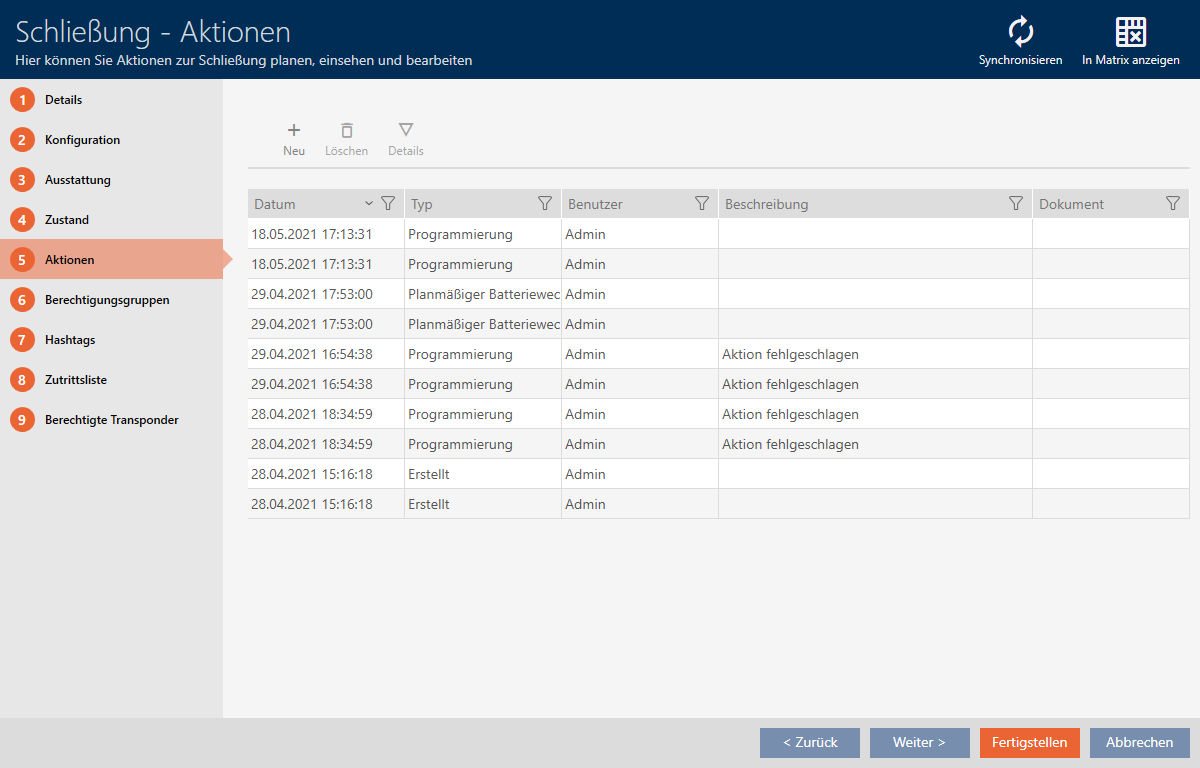The image size is (1200, 768).
Task: Click the Weiter > button
Action: [919, 742]
